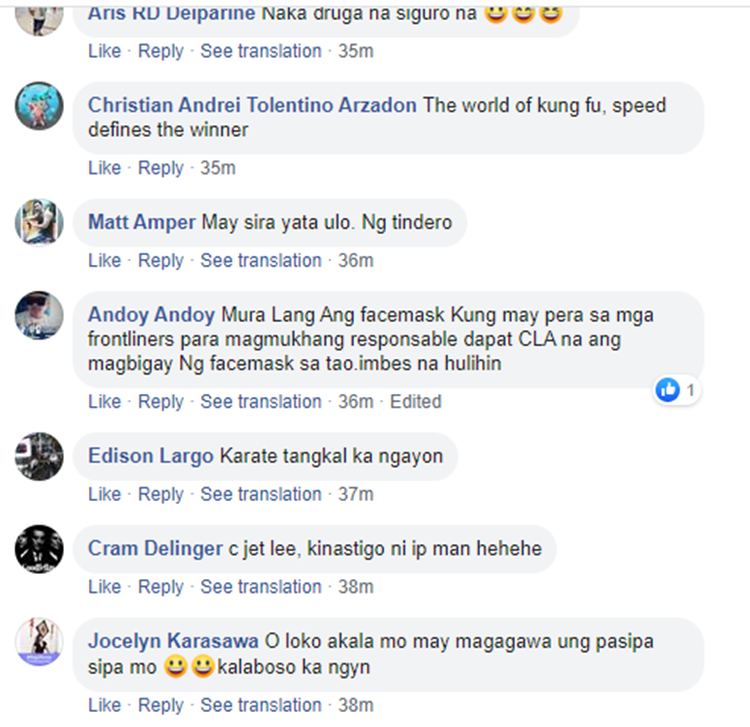Like Christian Andrei Tolentino Arzadon's comment
Screen dimensions: 750x727
pos(104,168)
